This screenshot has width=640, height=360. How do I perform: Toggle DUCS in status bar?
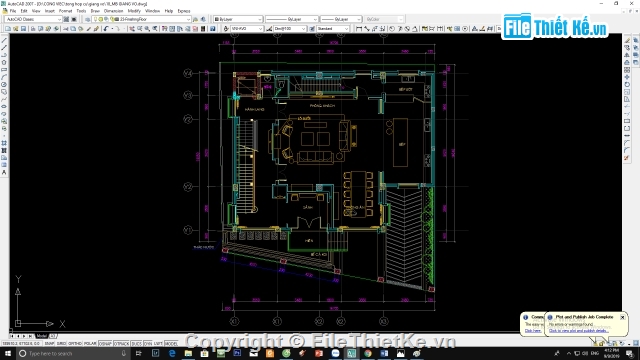pyautogui.click(x=136, y=344)
